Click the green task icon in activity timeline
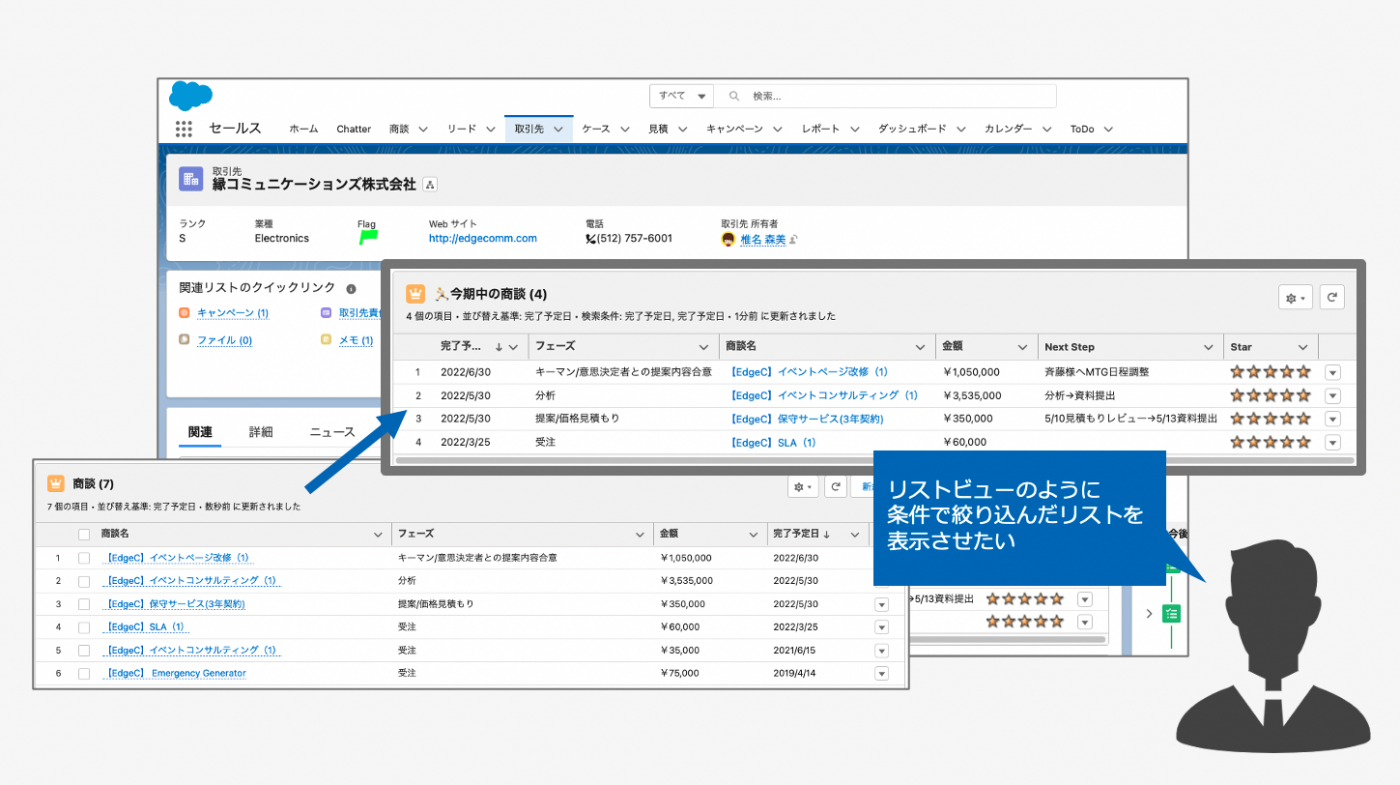Viewport: 1400px width, 785px height. click(x=1171, y=613)
